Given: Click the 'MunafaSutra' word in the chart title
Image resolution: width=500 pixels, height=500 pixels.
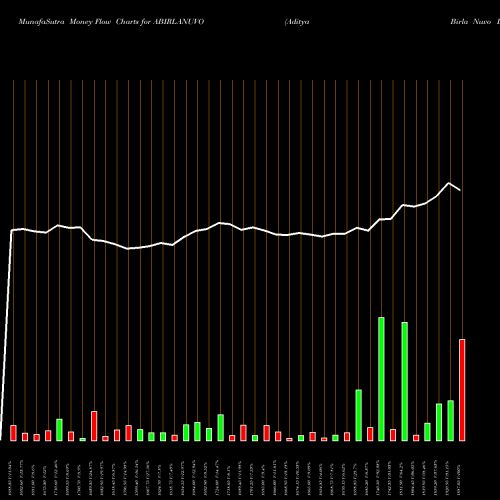Looking at the screenshot, I should click(x=41, y=22).
